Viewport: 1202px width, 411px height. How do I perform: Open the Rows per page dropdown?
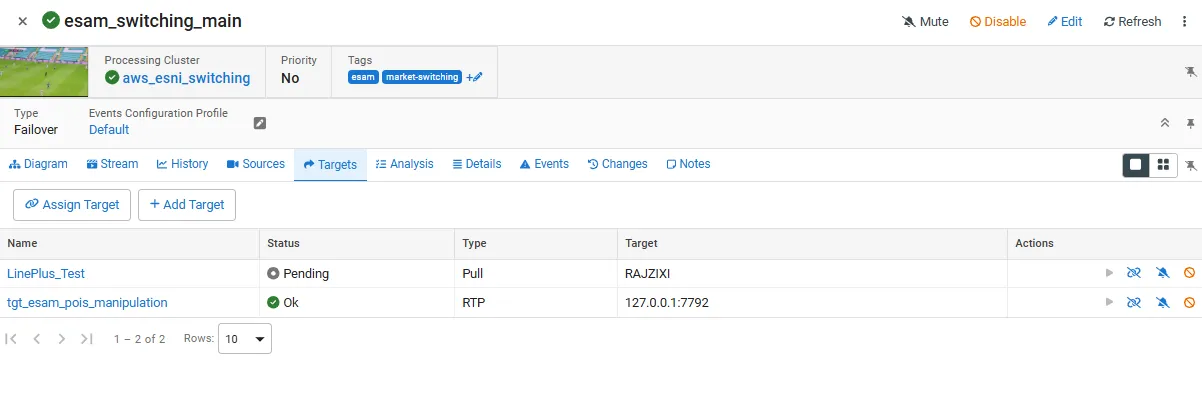coord(245,339)
